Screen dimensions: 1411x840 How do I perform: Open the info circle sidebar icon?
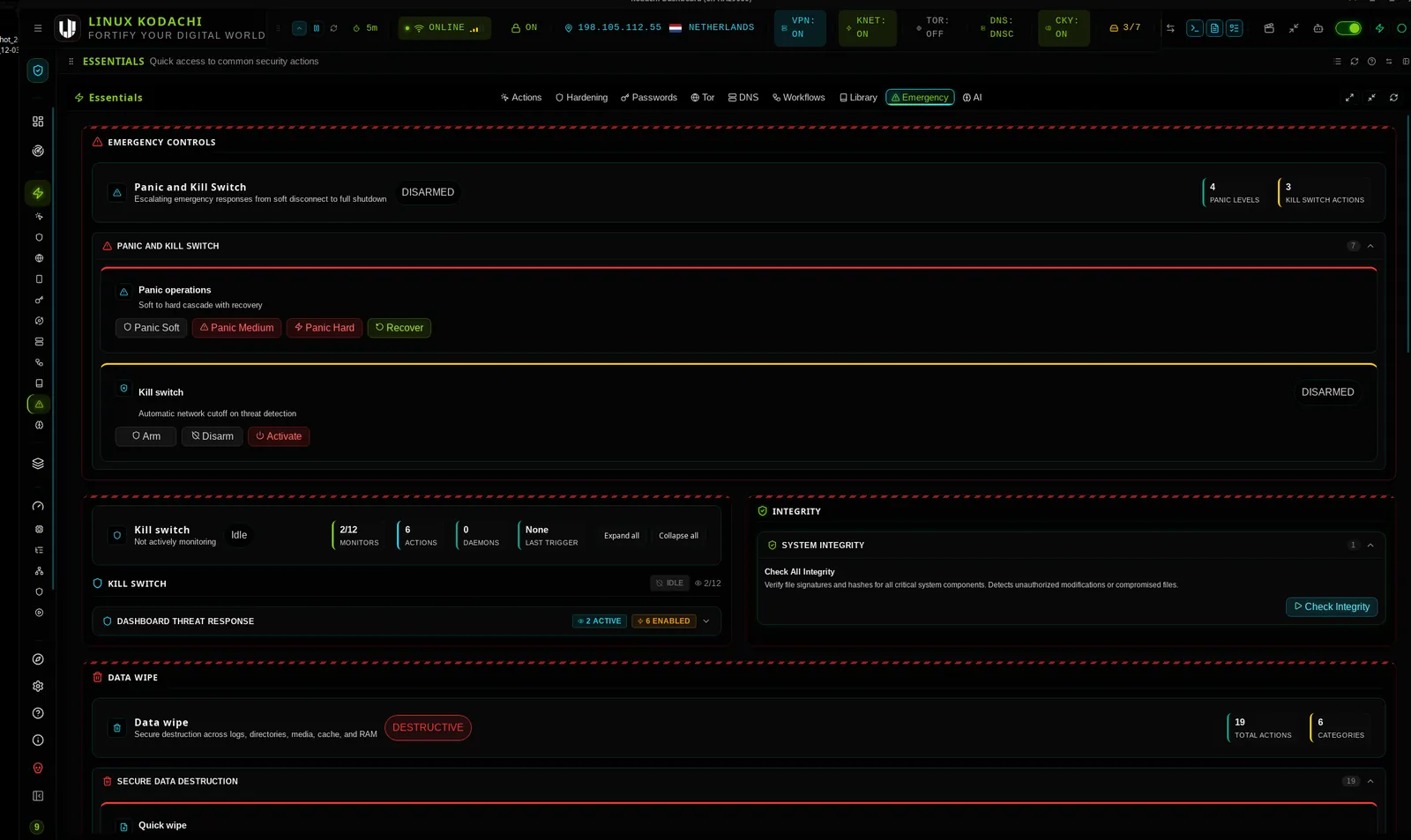pyautogui.click(x=38, y=741)
